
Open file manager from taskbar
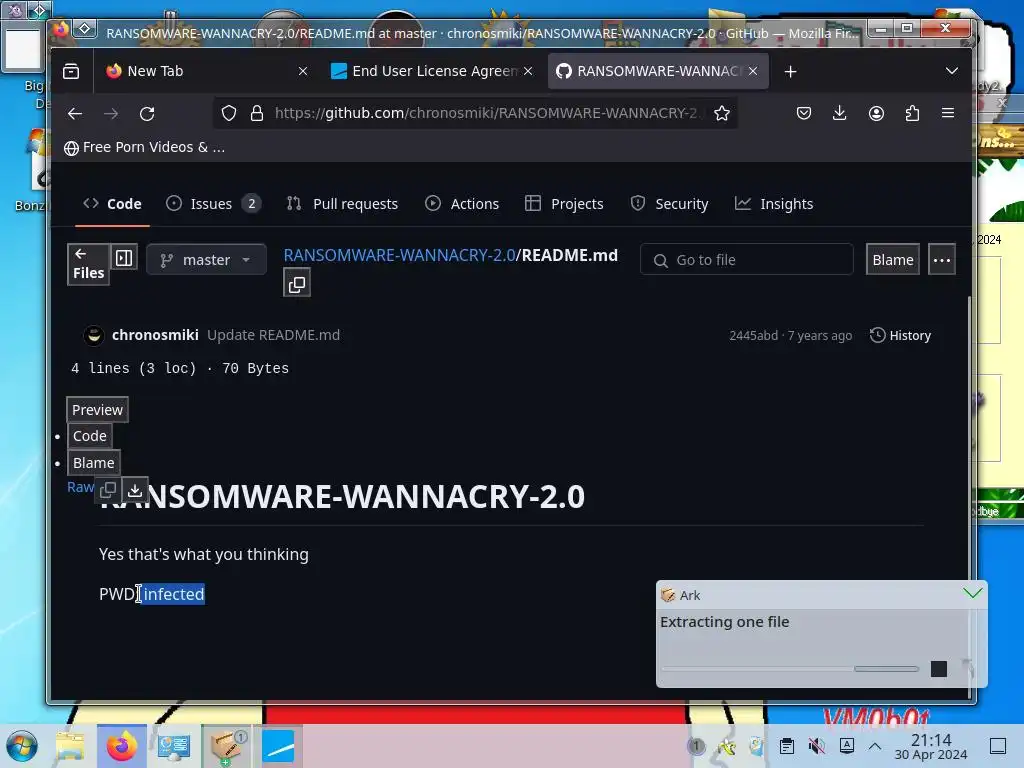pyautogui.click(x=71, y=746)
